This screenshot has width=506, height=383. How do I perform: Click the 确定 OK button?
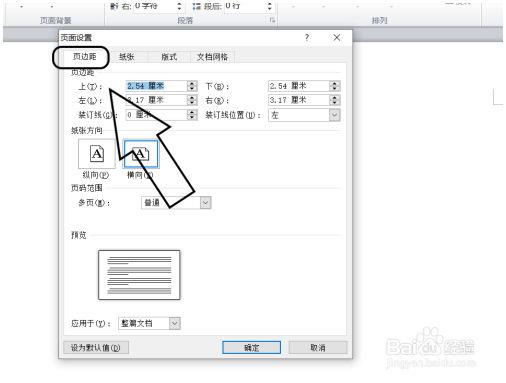(x=251, y=348)
